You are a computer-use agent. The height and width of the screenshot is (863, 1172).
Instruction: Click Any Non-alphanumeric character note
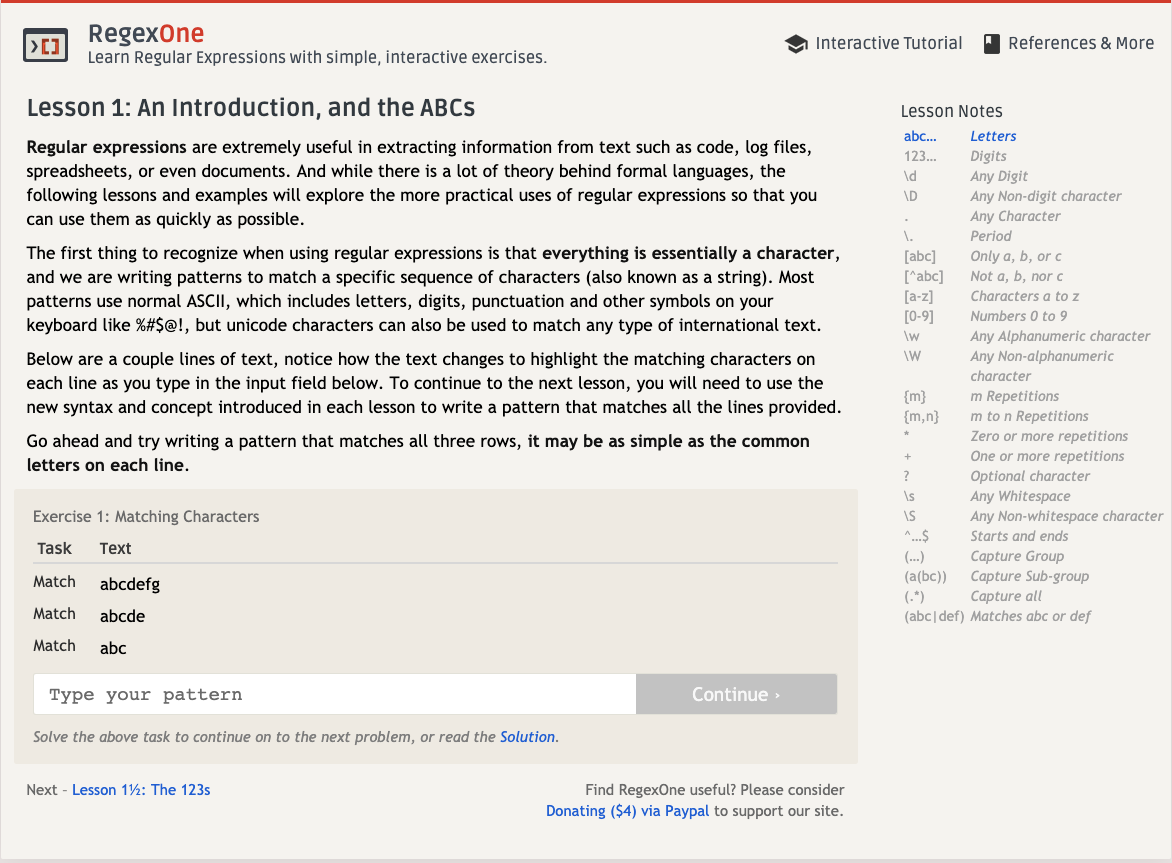pos(1042,366)
